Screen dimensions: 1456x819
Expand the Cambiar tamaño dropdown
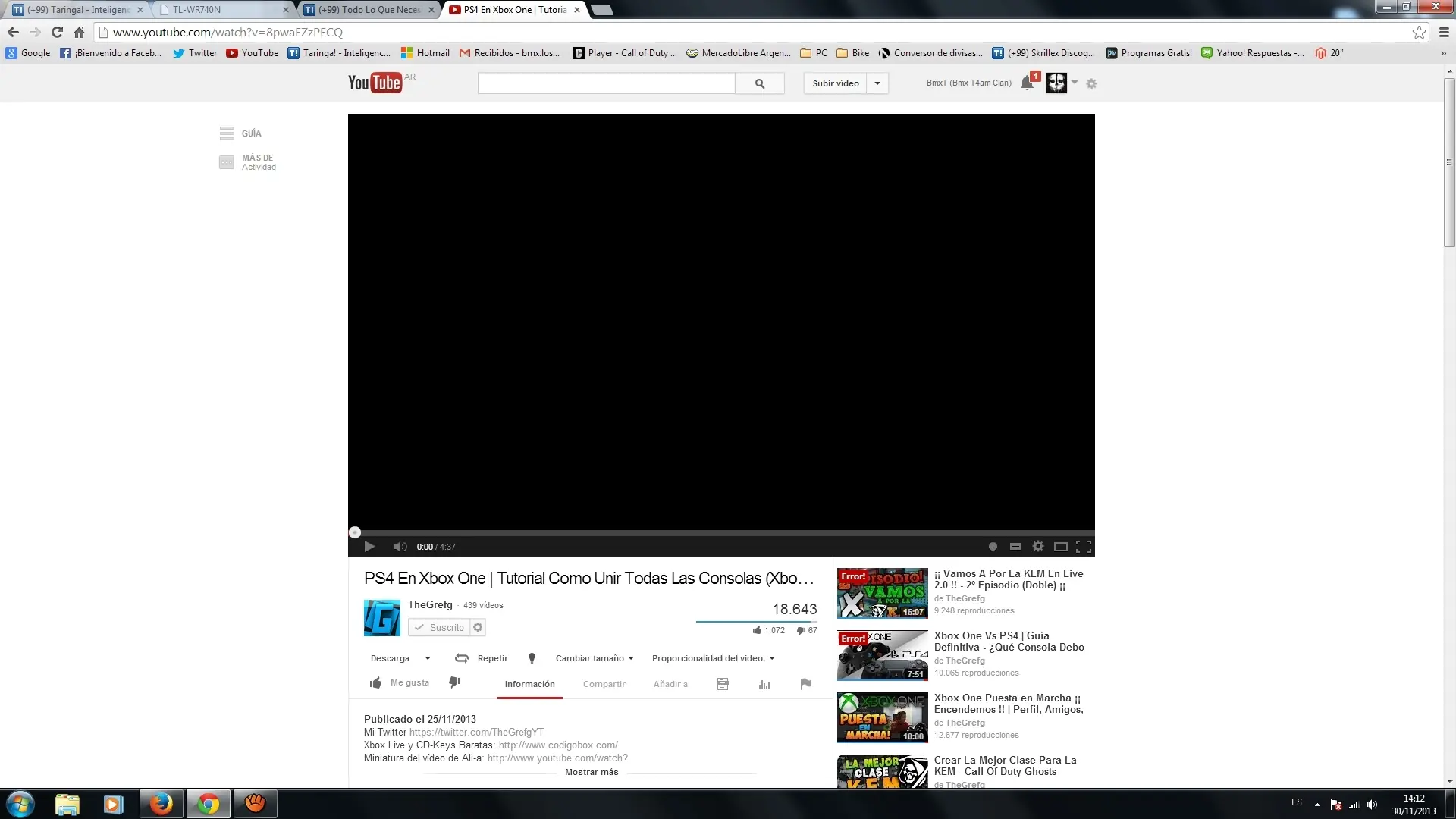[595, 658]
